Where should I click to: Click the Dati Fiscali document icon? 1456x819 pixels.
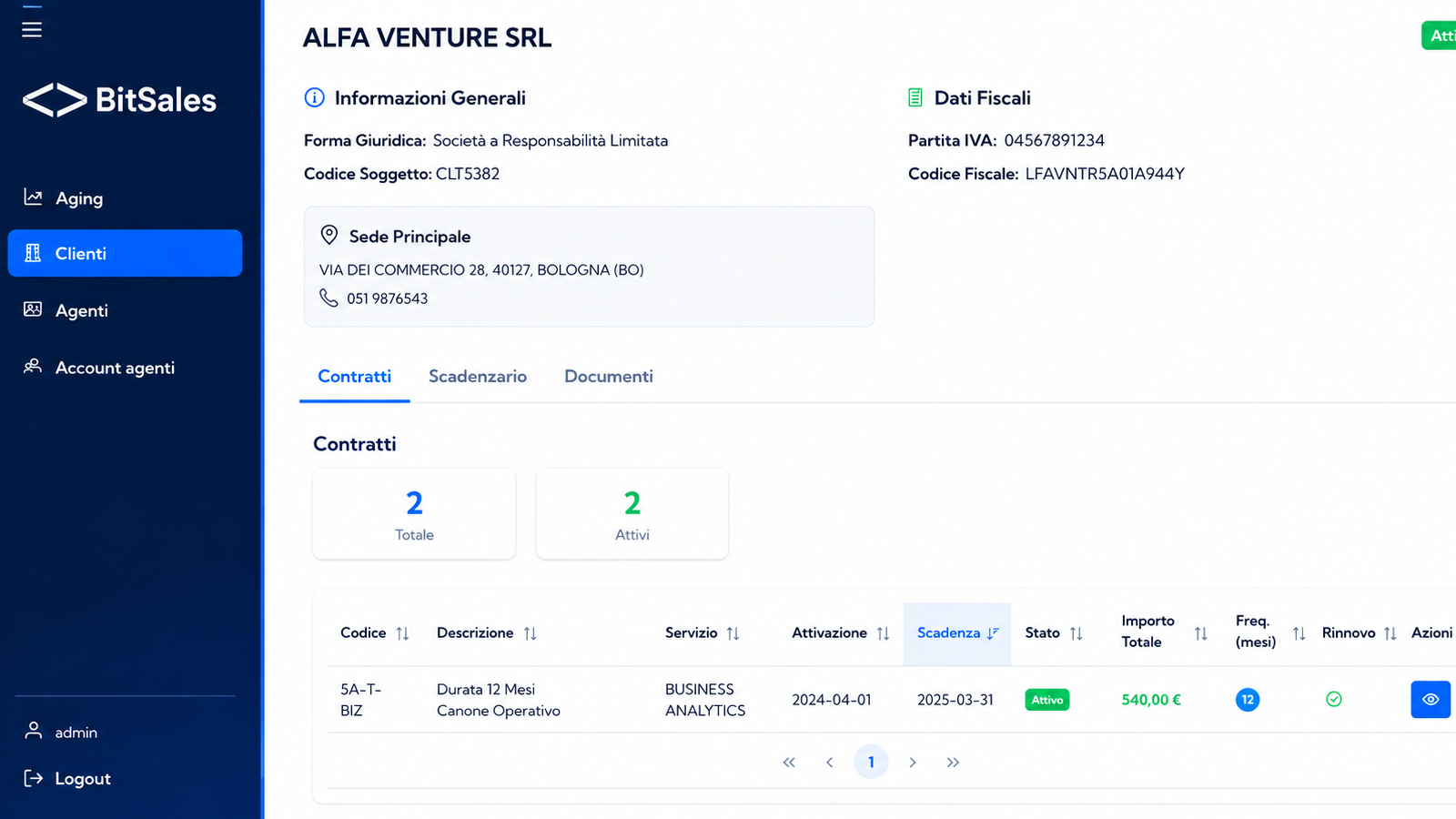point(915,97)
